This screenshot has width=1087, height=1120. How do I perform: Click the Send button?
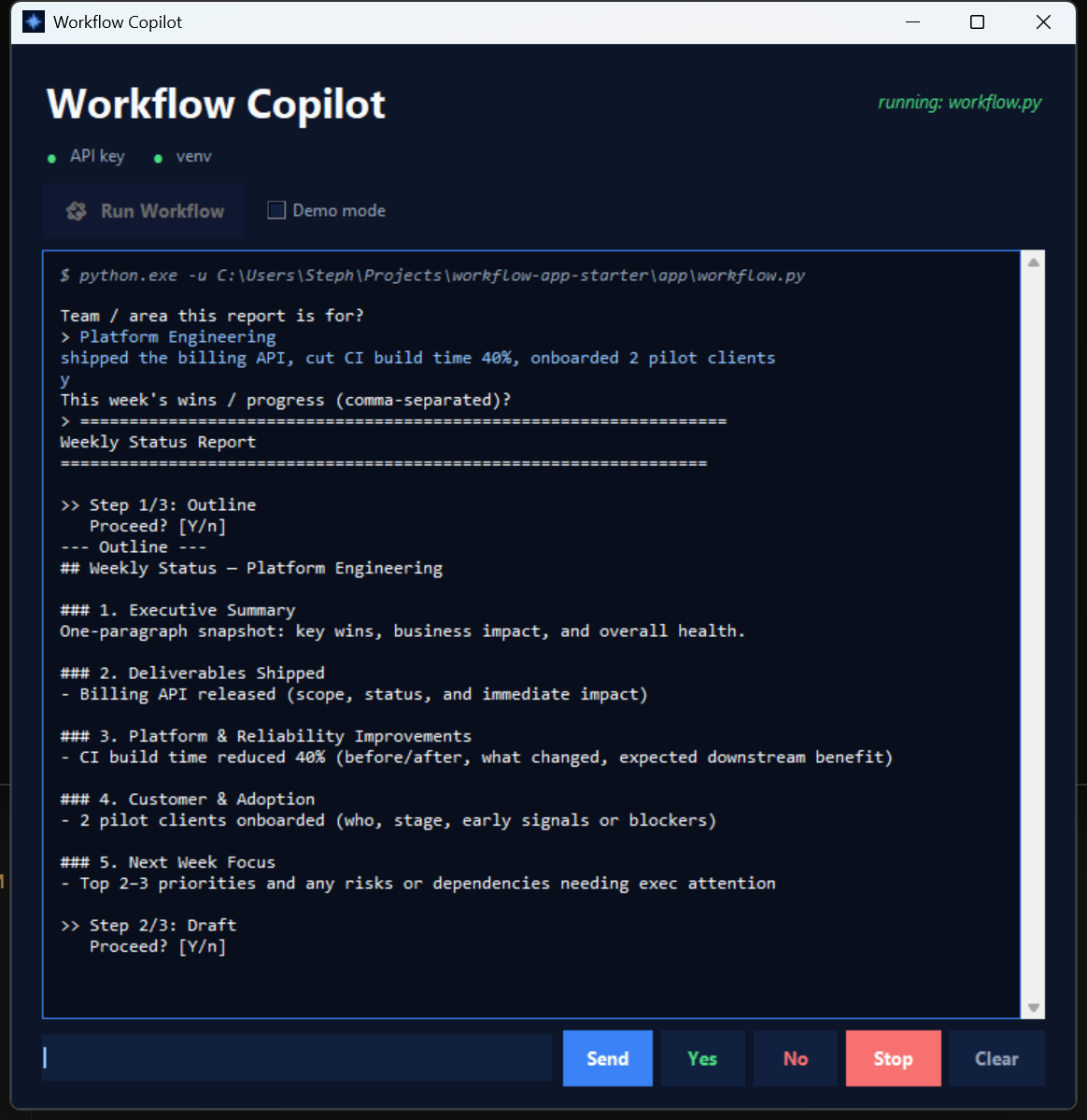tap(607, 1057)
